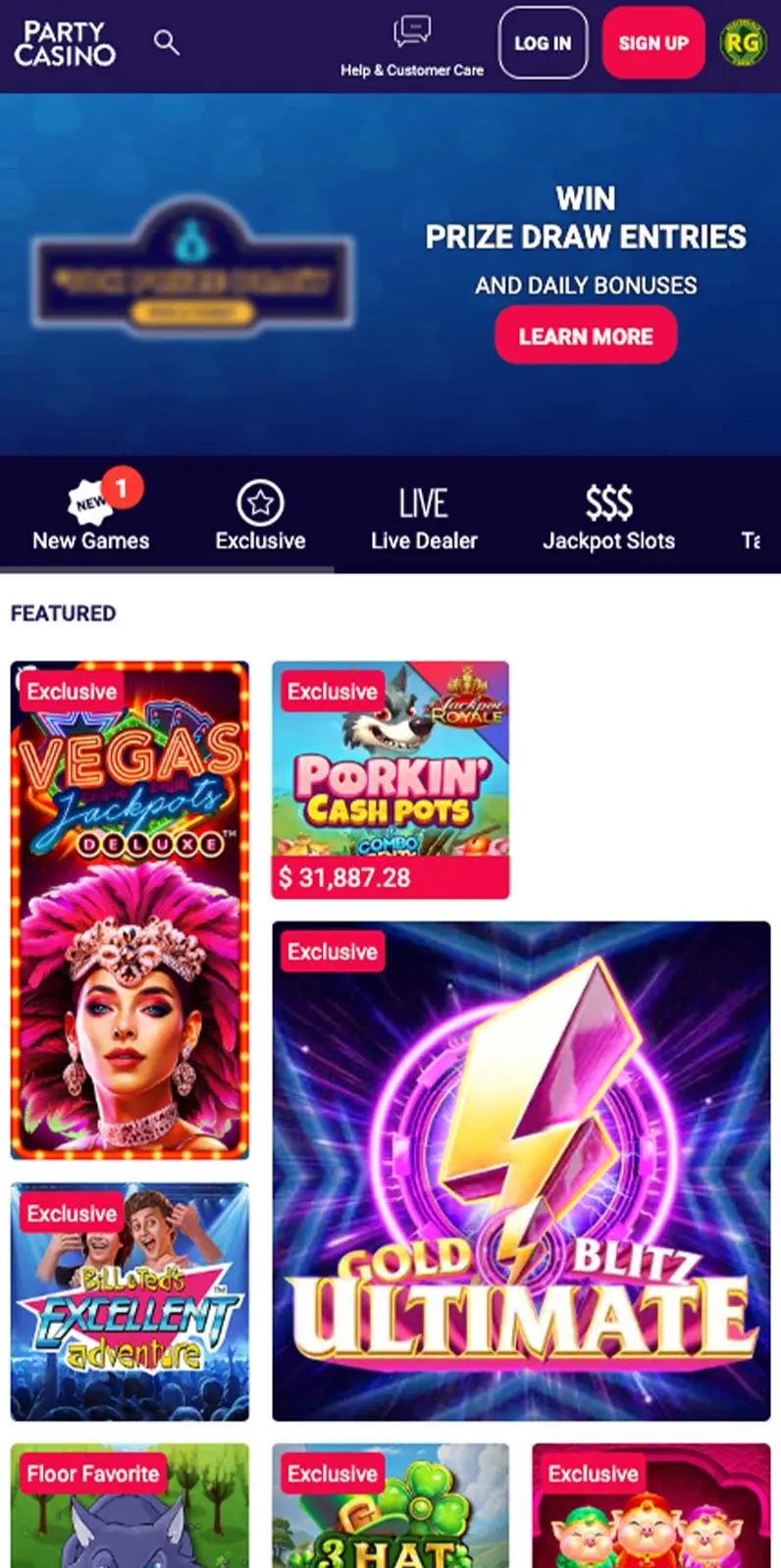Screen dimensions: 781x1568
Task: Launch Bill & Ted's Excellent Adventure tile
Action: pyautogui.click(x=130, y=1302)
